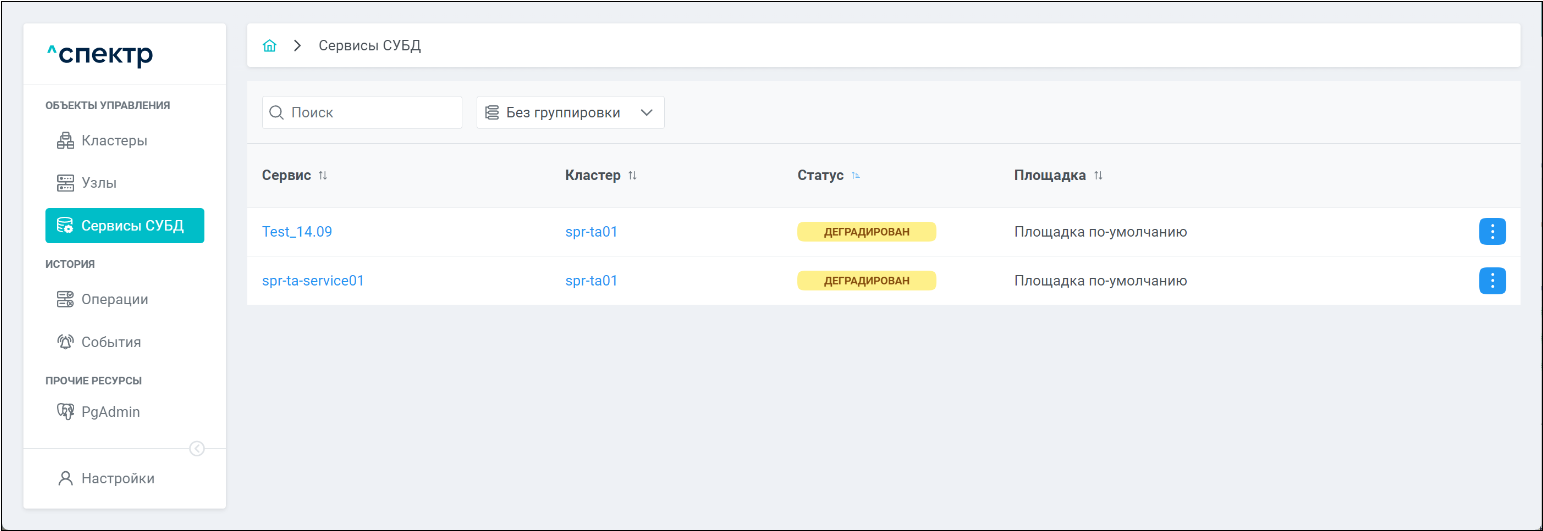Viewport: 1543px width, 531px height.
Task: Show the События page
Action: tap(110, 342)
